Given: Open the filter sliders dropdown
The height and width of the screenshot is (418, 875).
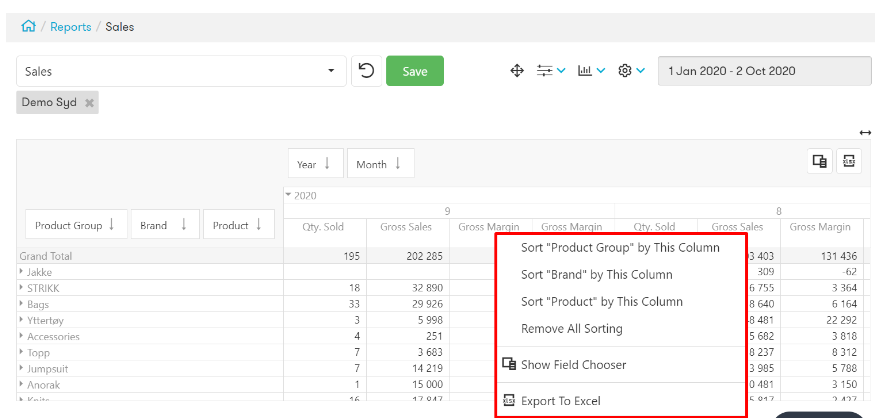Looking at the screenshot, I should pos(551,71).
